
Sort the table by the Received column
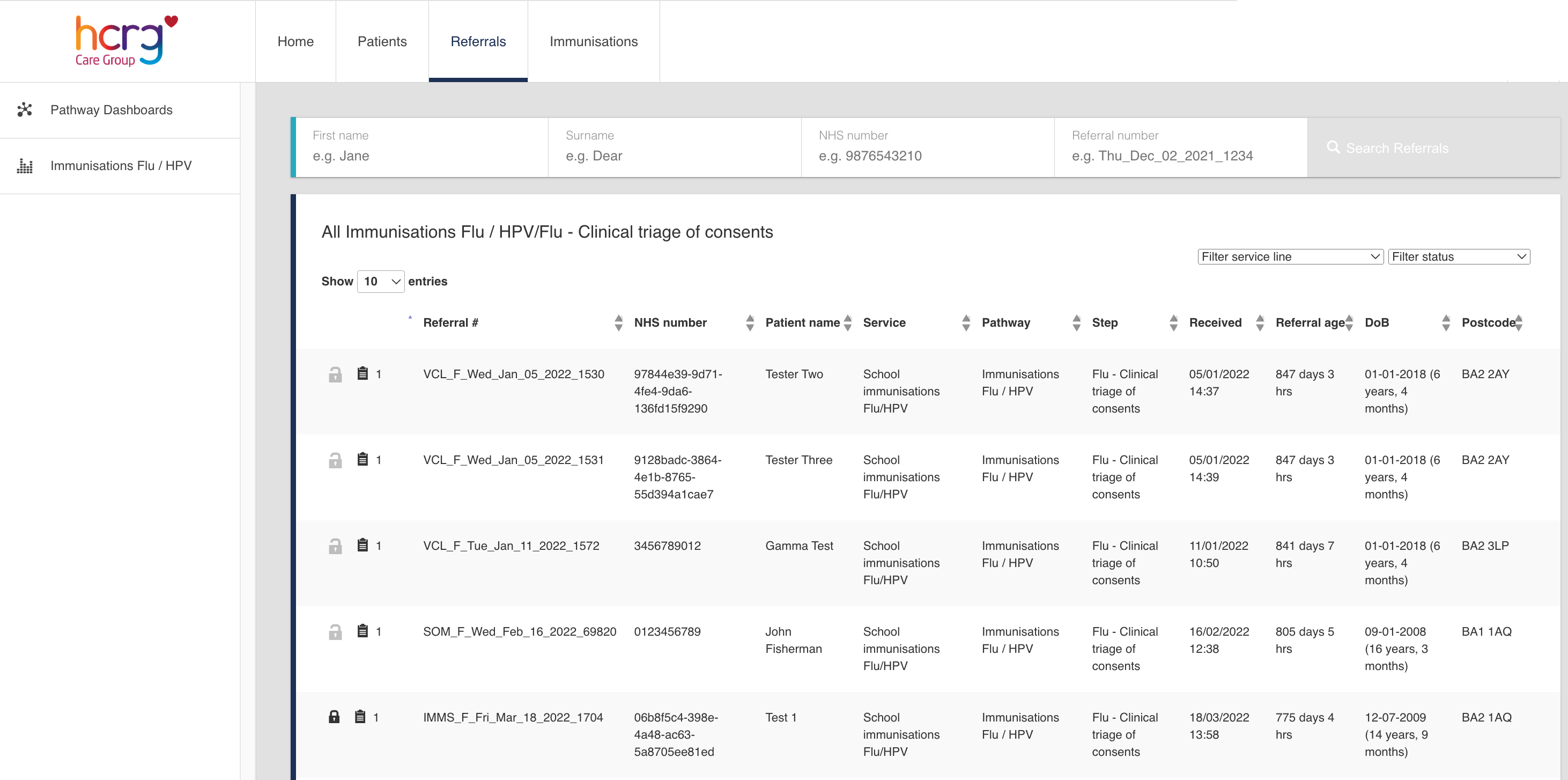pos(1215,323)
